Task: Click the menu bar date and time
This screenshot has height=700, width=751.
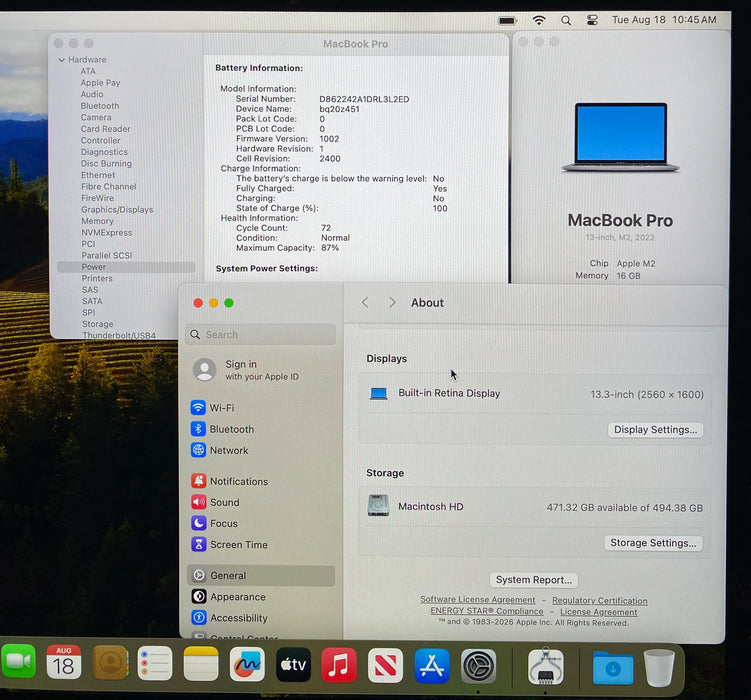Action: click(x=664, y=20)
